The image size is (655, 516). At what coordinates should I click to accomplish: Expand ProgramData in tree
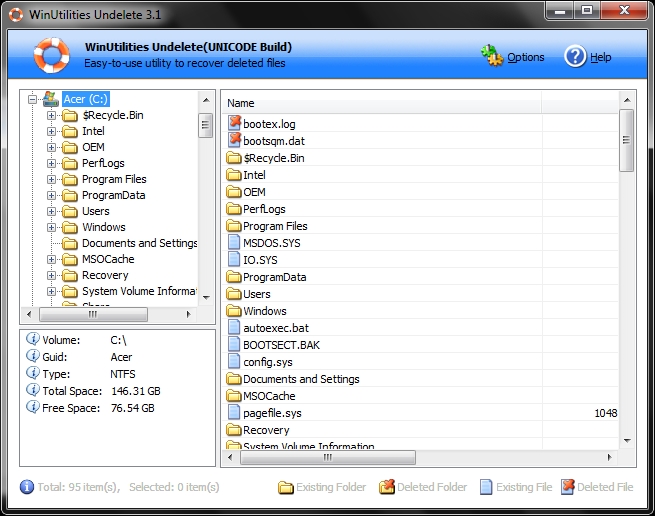51,196
